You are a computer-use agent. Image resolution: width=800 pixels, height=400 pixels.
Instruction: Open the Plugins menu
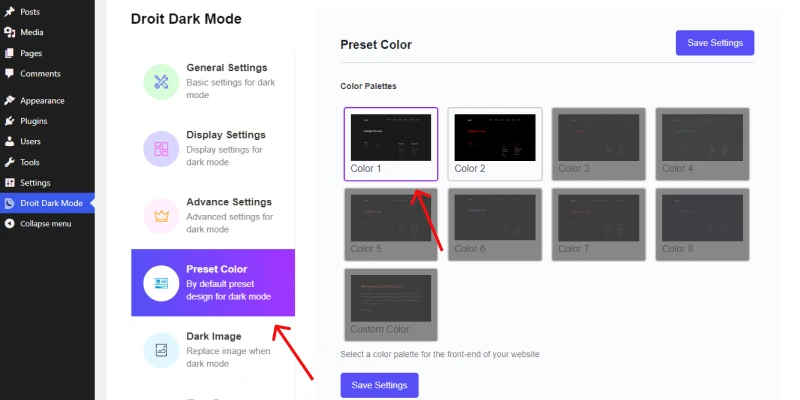coord(47,121)
